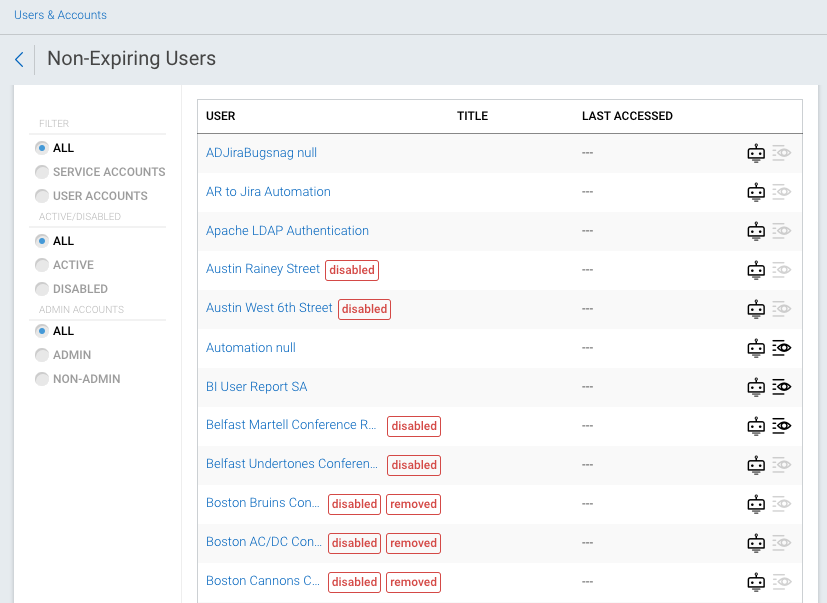Screen dimensions: 827x603
Task: Open the Apache LDAP Authentication user
Action: click(x=287, y=231)
